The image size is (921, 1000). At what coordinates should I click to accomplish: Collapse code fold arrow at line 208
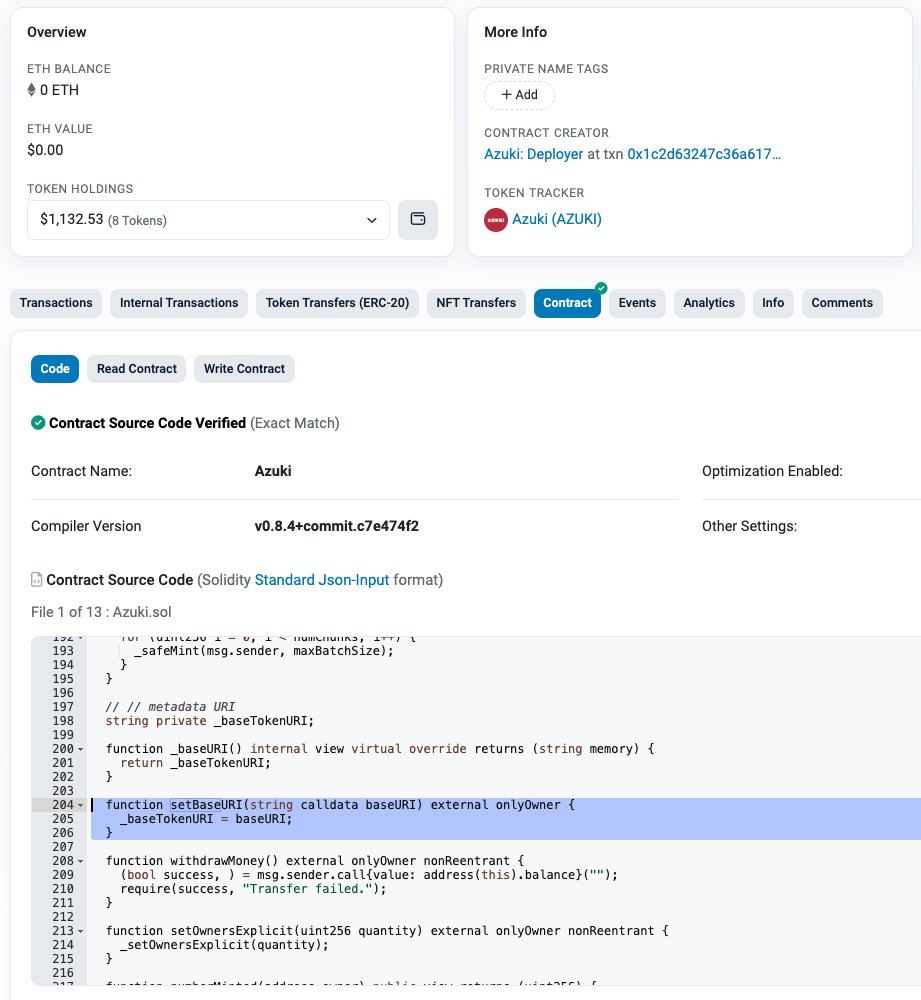click(80, 862)
